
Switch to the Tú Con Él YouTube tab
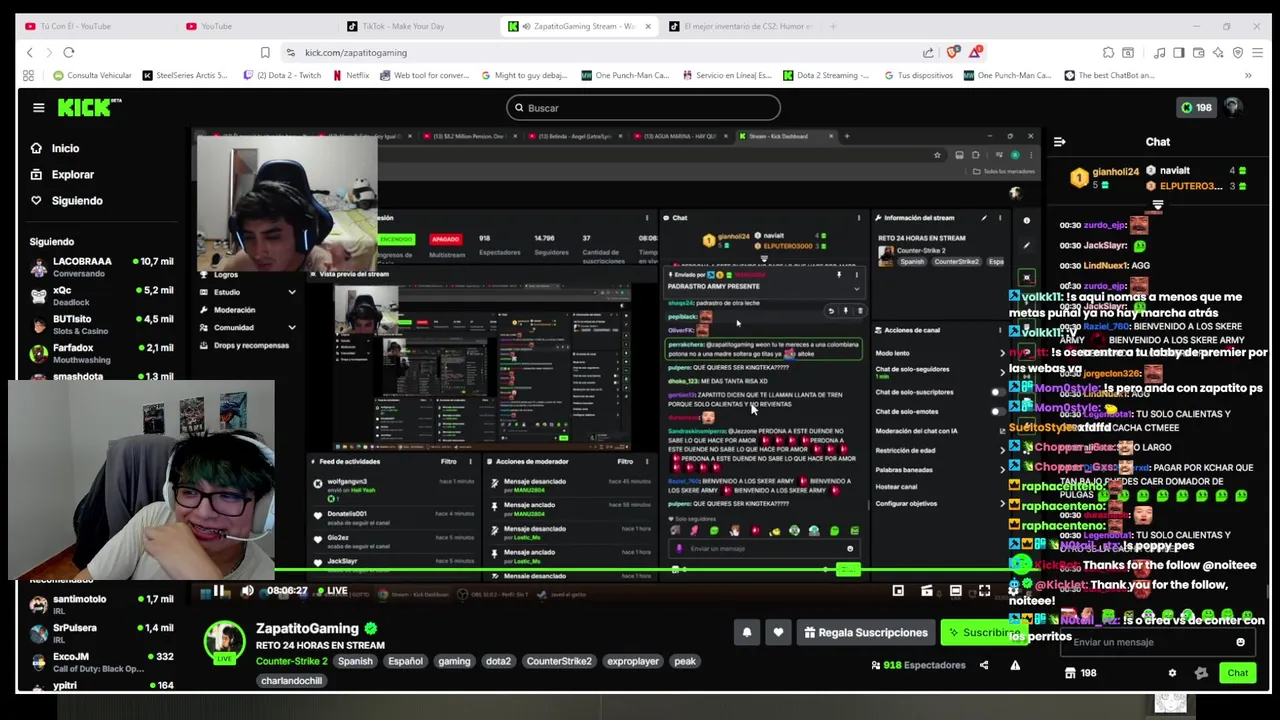click(95, 26)
